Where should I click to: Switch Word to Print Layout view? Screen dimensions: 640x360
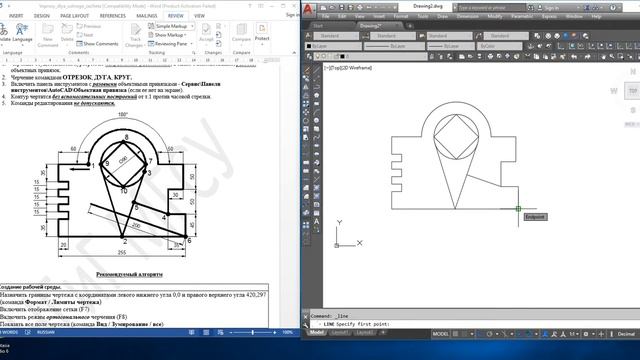(206, 333)
